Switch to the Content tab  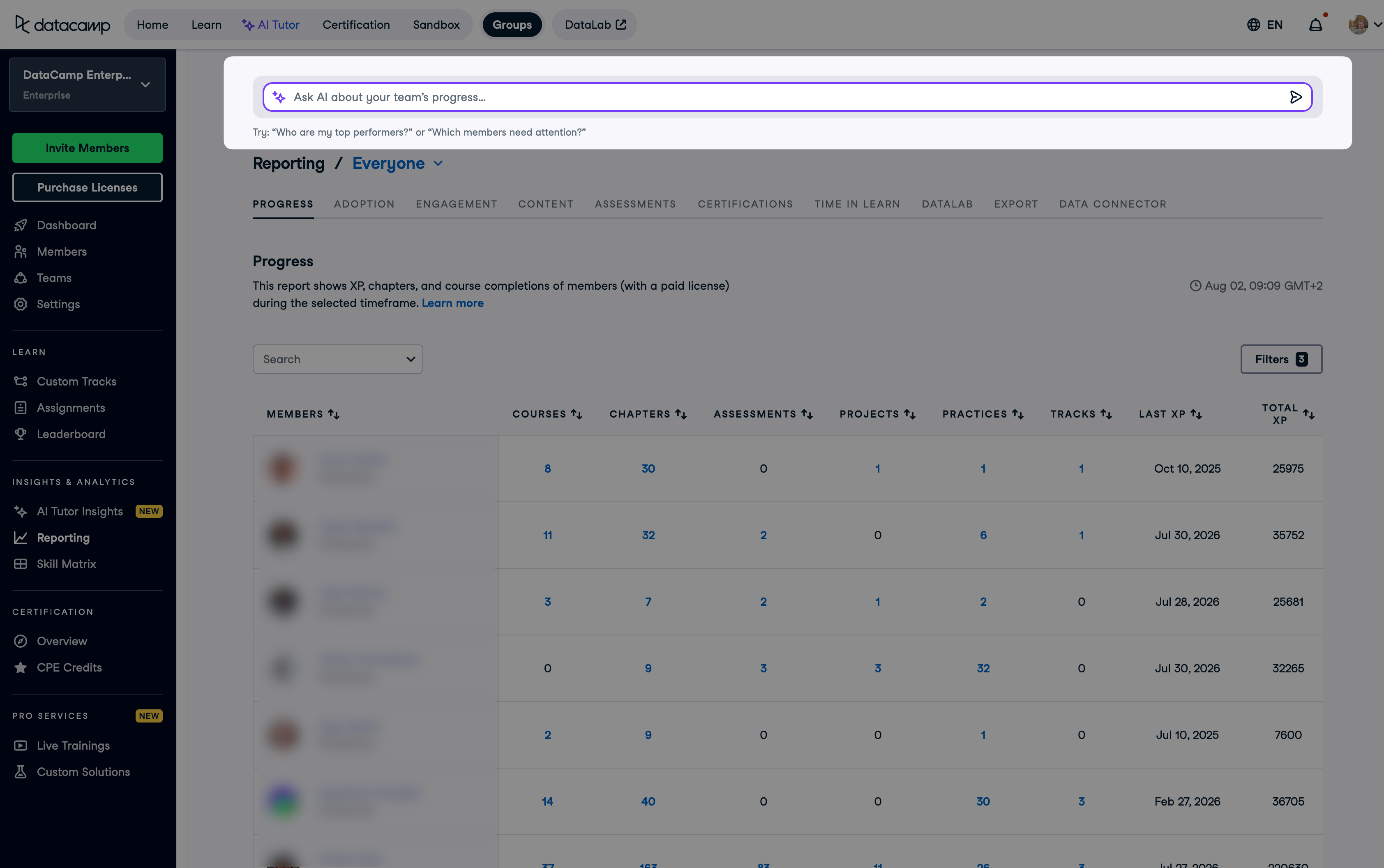click(x=546, y=204)
